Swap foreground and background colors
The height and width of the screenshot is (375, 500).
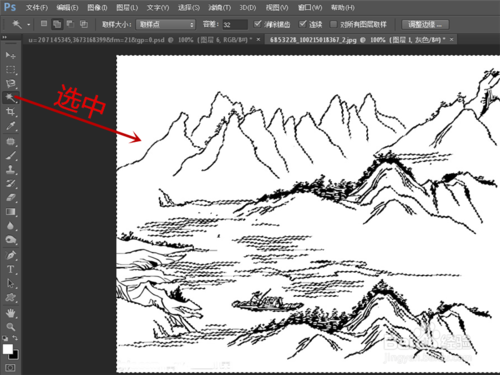pyautogui.click(x=15, y=338)
